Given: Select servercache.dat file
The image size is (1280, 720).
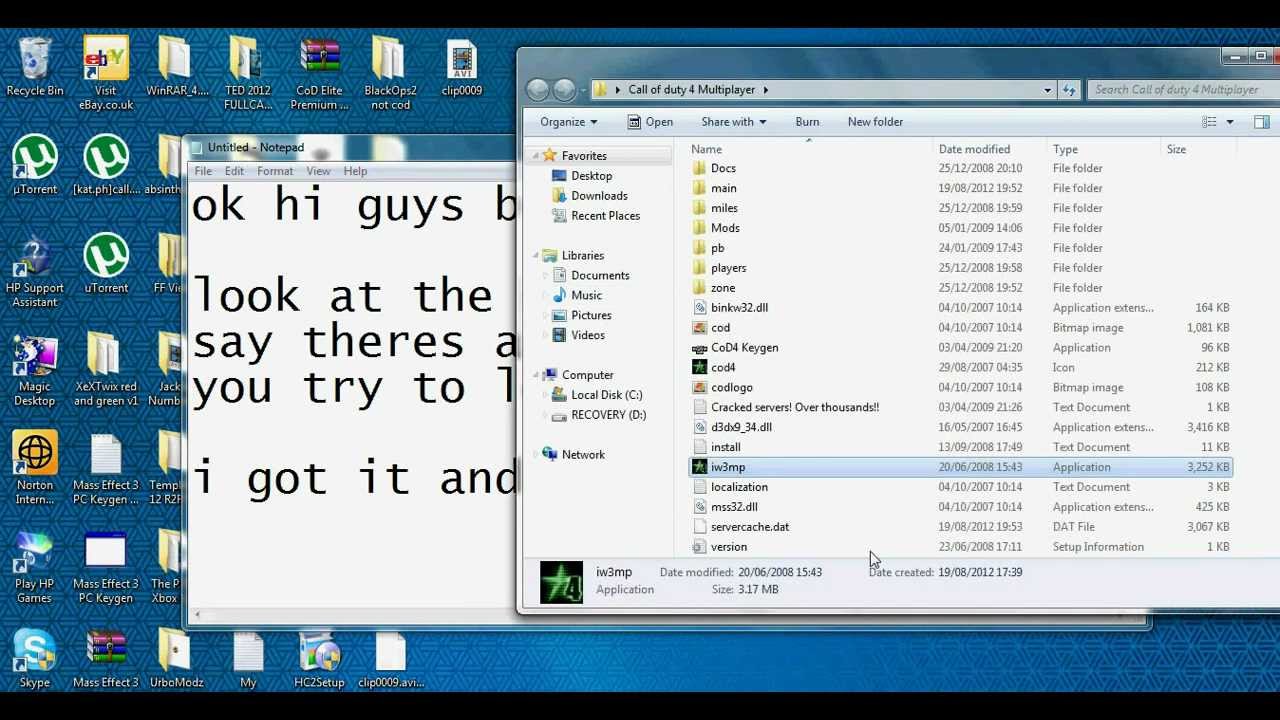Looking at the screenshot, I should pyautogui.click(x=749, y=527).
